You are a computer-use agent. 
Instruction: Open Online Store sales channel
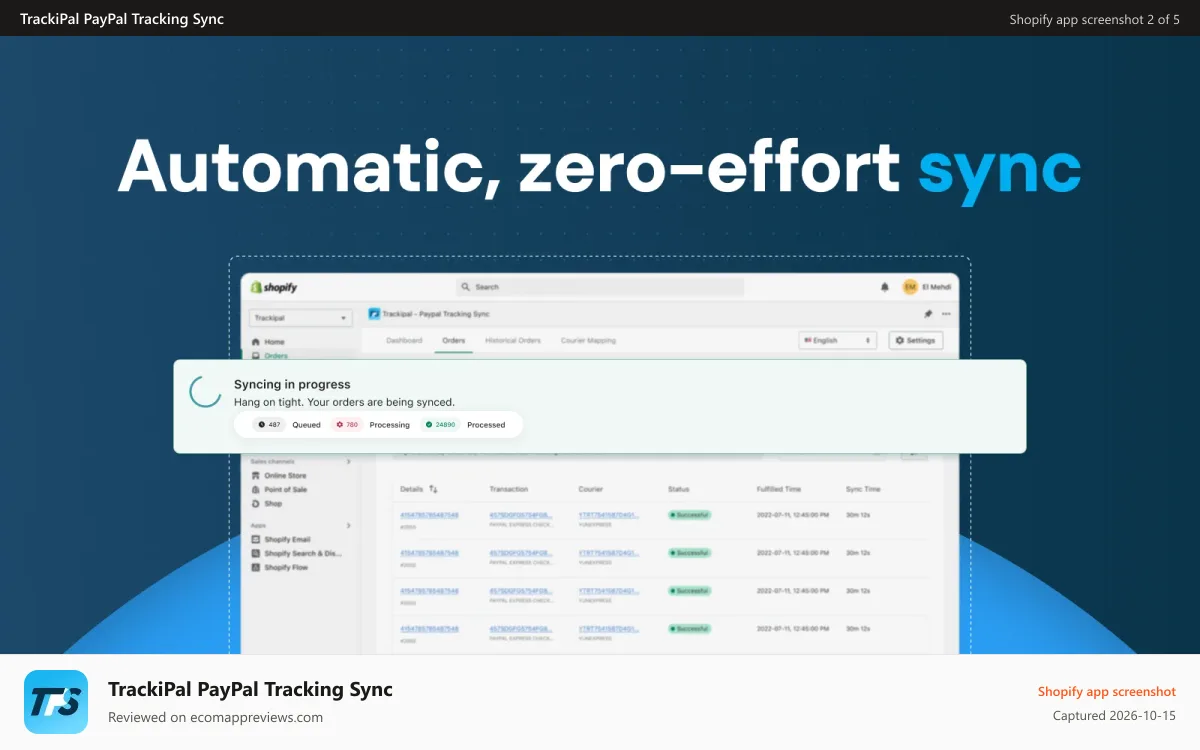[285, 476]
